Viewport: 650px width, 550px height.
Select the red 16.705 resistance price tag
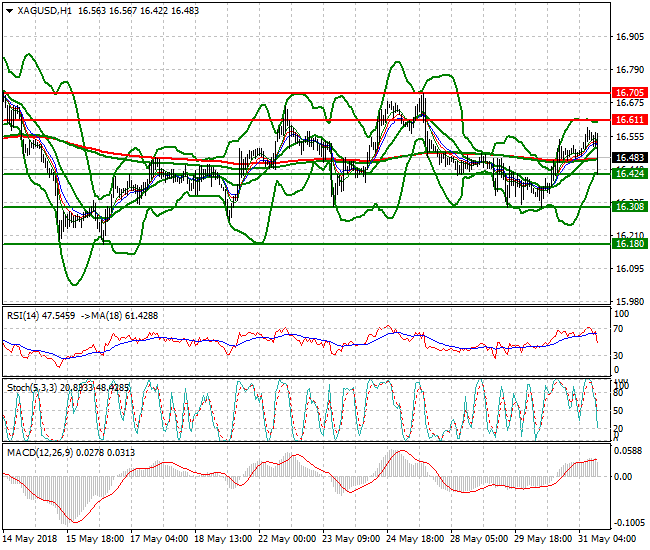pyautogui.click(x=628, y=92)
